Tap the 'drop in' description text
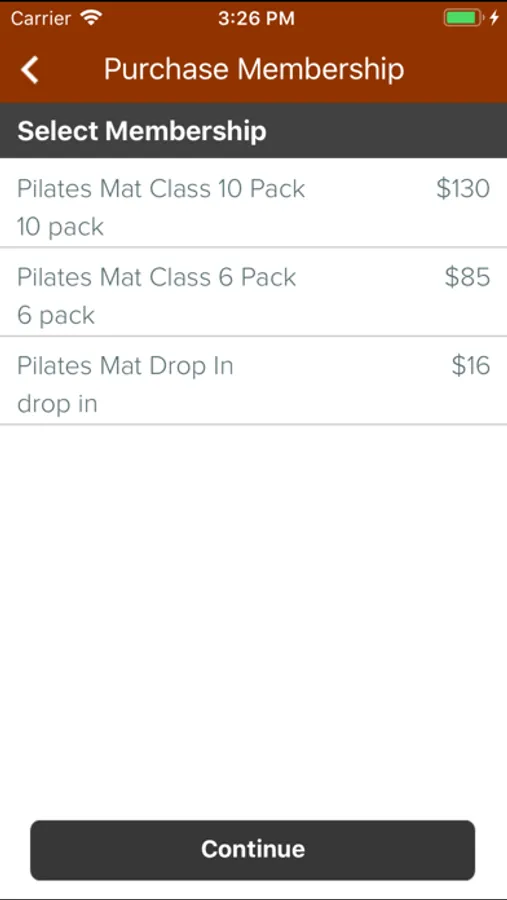This screenshot has height=900, width=507. pos(57,404)
